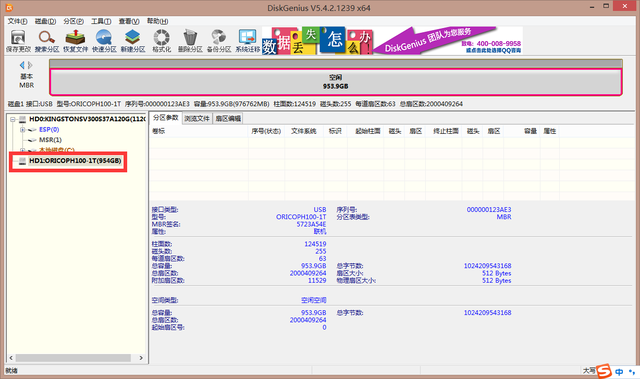640x379 pixels.
Task: Click the additional sectors value 11529
Action: tap(317, 281)
